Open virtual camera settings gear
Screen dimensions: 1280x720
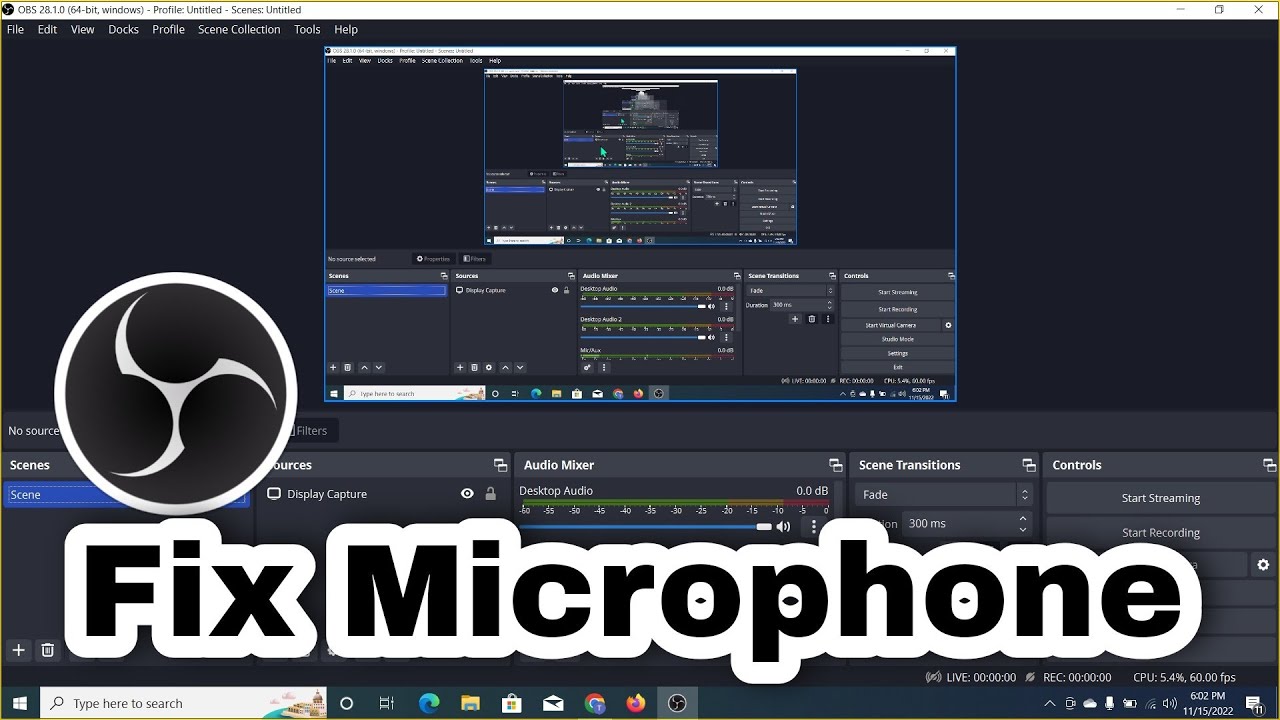(x=1263, y=565)
